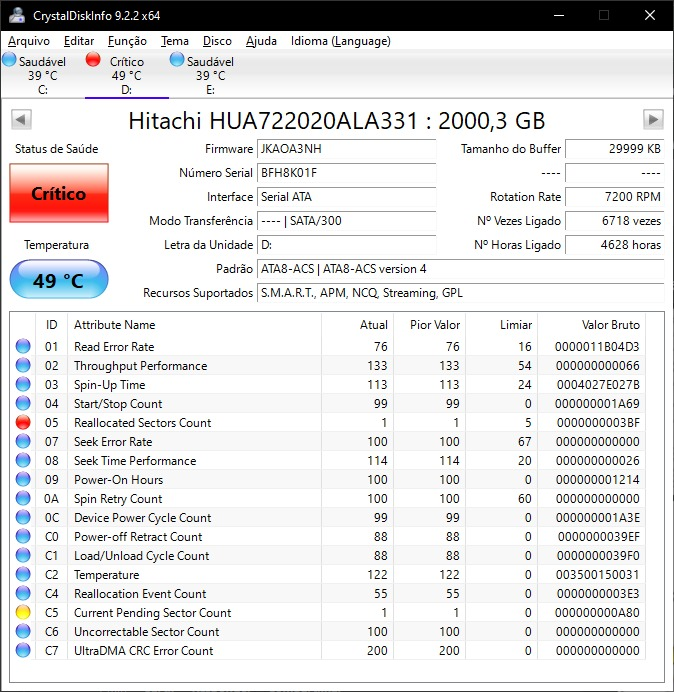Click the Padrão field ATA8-ACS
This screenshot has height=692, width=674.
(460, 269)
